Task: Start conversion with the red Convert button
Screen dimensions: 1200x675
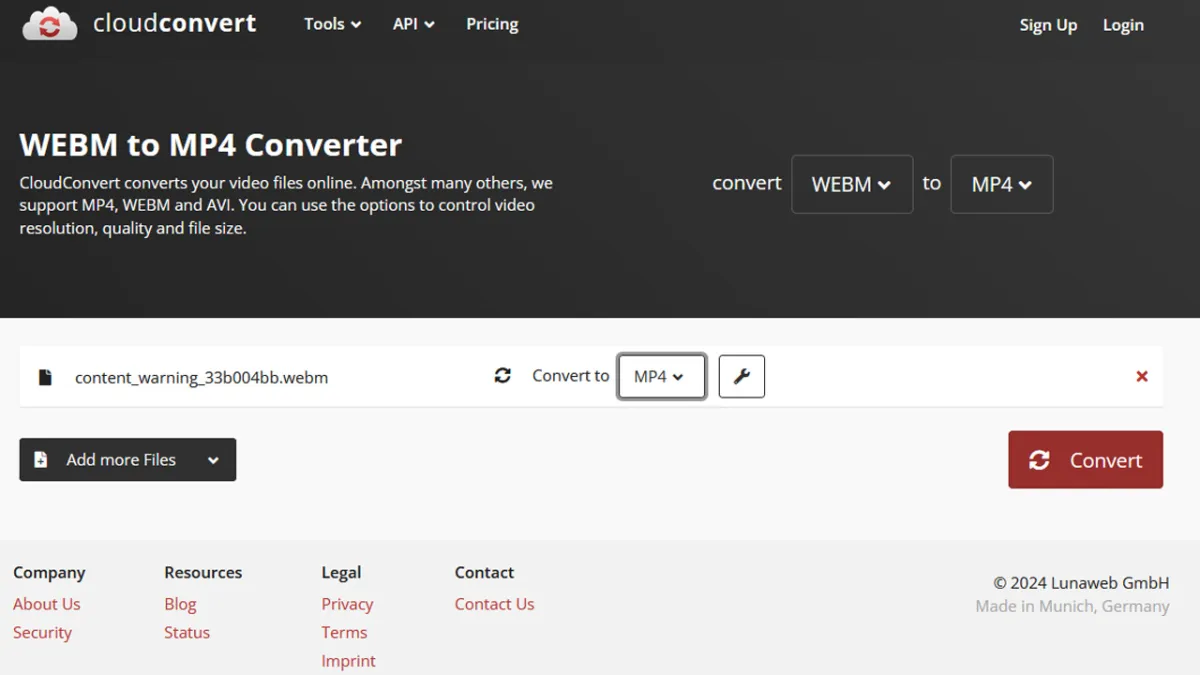Action: 1085,460
